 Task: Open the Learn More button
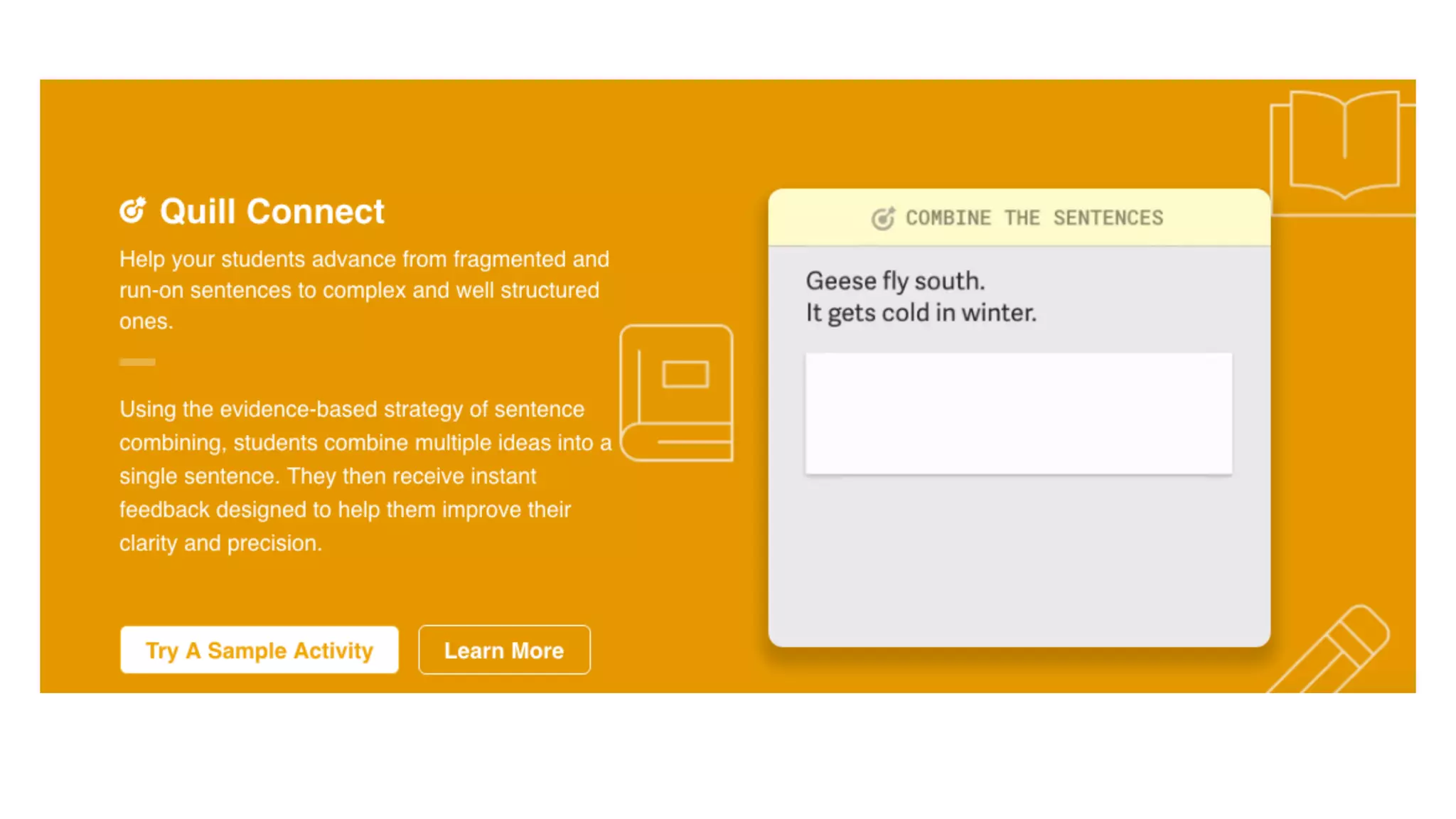coord(503,650)
